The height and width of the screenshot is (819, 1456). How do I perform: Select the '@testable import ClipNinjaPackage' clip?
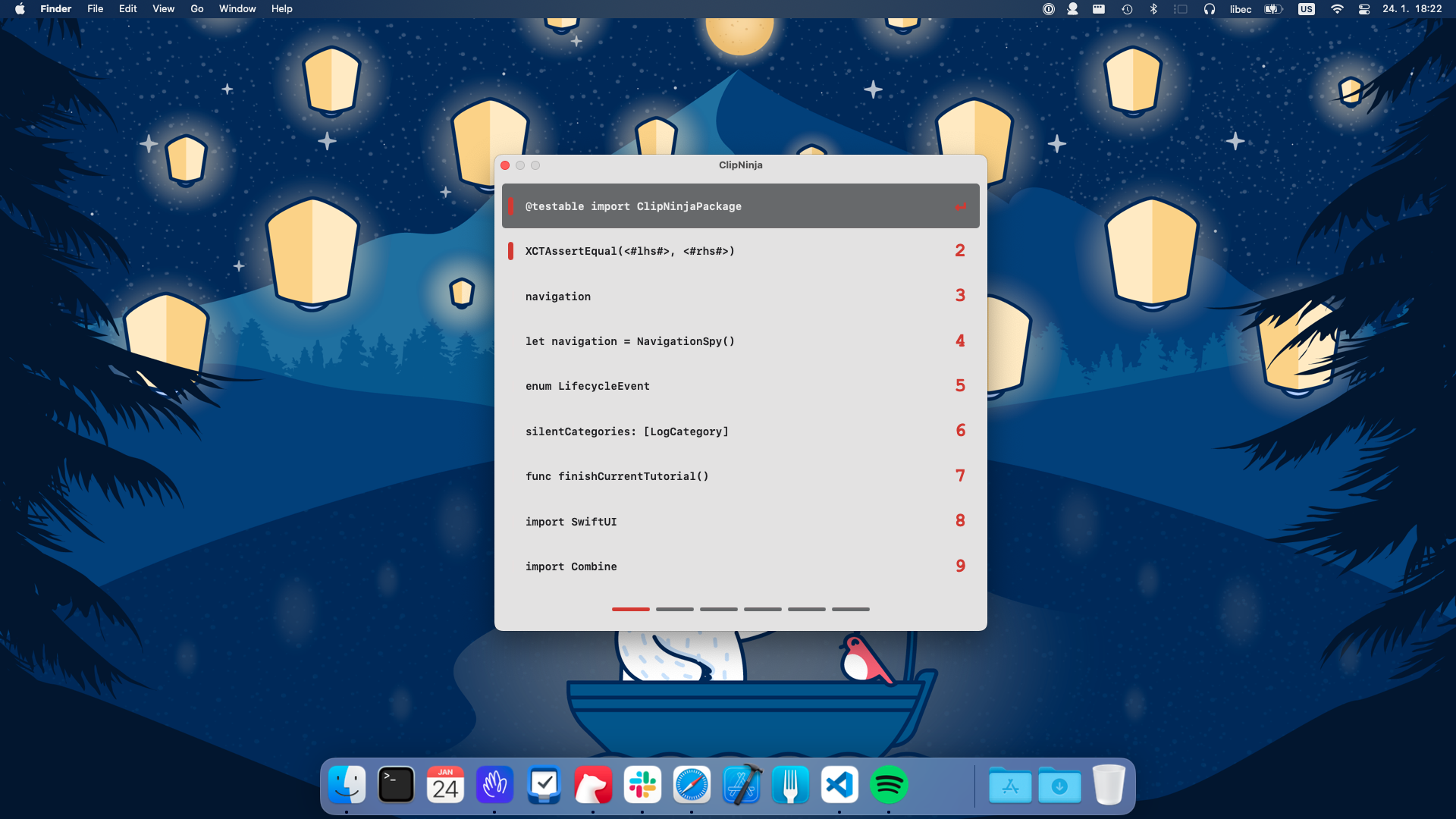point(741,206)
